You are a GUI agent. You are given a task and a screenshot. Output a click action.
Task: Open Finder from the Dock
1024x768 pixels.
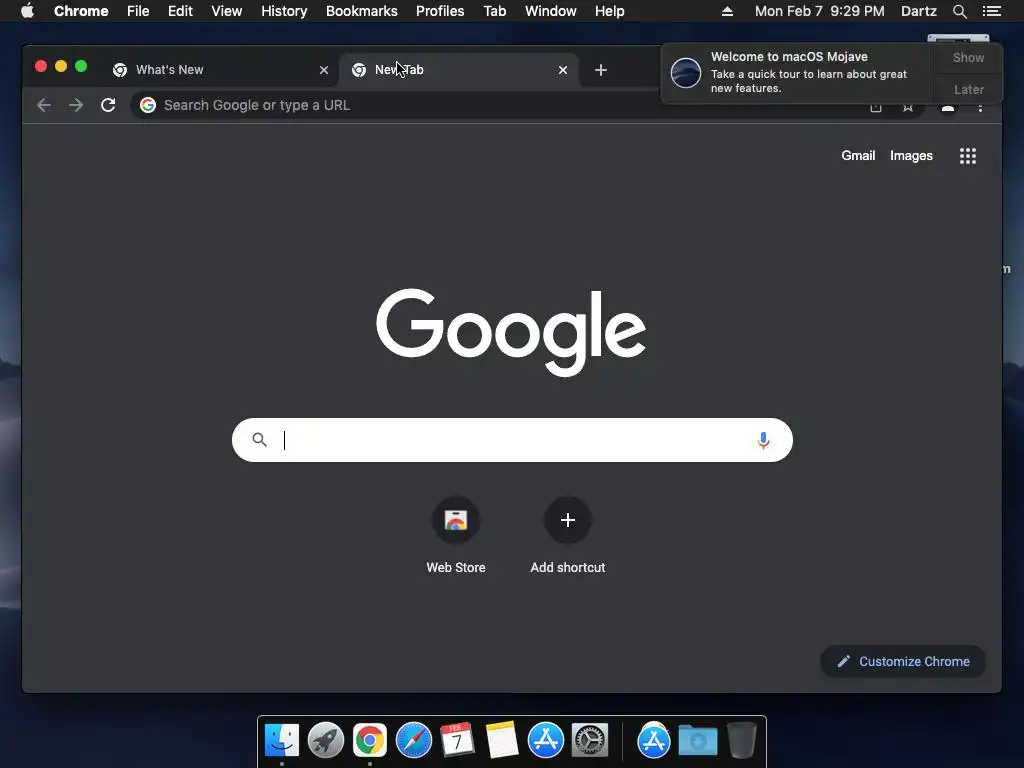tap(281, 740)
